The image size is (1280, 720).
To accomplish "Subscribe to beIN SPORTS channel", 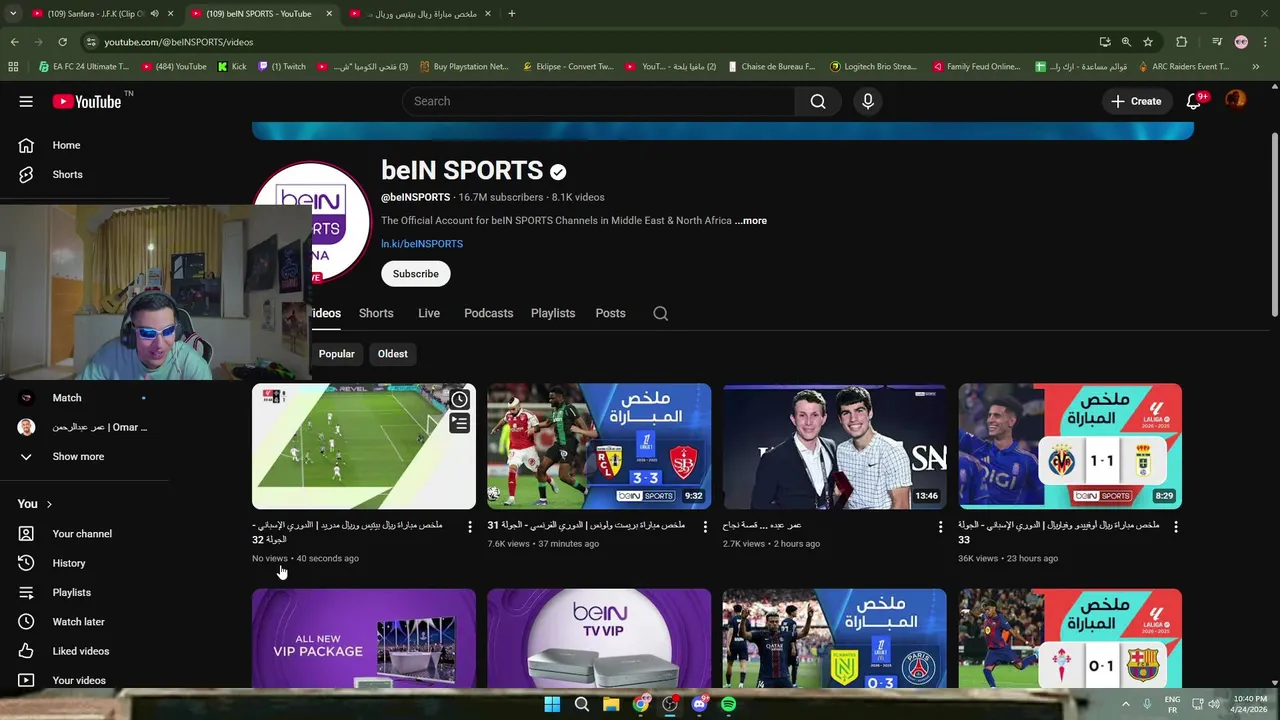I will click(415, 274).
